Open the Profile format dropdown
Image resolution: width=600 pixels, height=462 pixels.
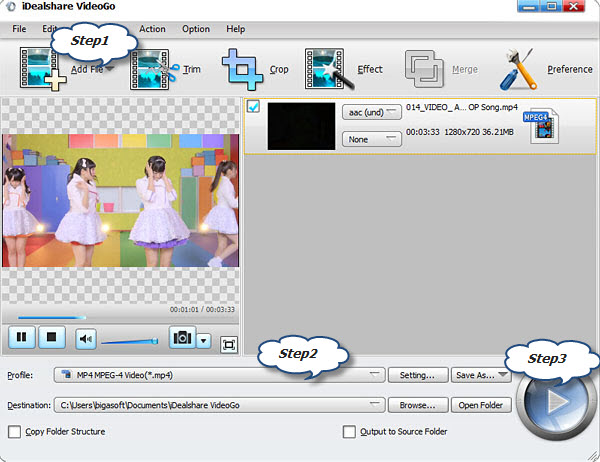[220, 375]
